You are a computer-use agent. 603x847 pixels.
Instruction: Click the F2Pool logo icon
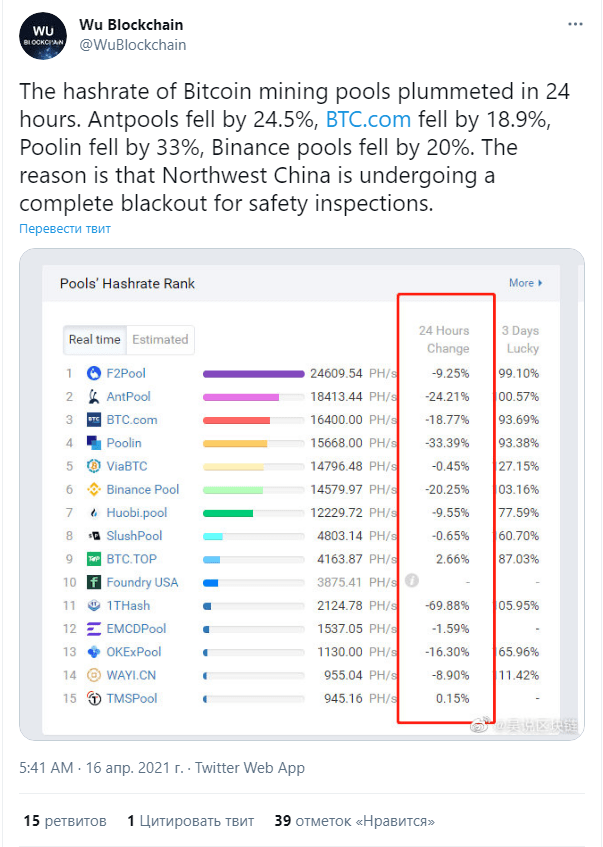(x=94, y=373)
